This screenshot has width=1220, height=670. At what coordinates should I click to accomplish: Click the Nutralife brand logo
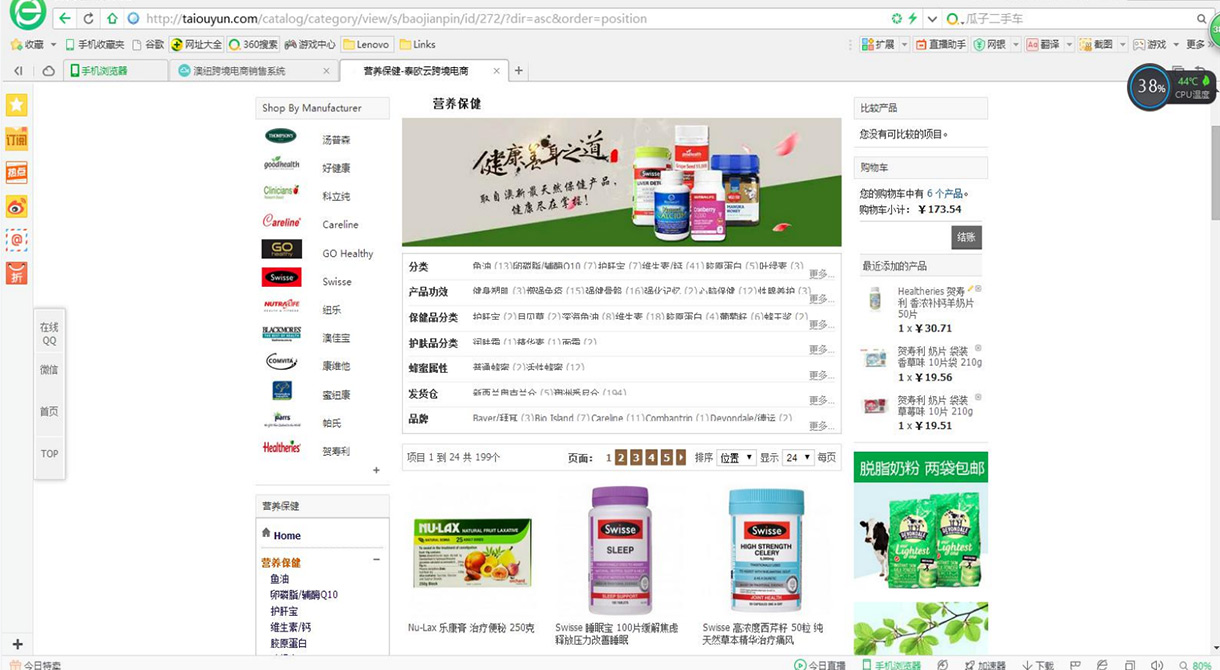(x=281, y=305)
